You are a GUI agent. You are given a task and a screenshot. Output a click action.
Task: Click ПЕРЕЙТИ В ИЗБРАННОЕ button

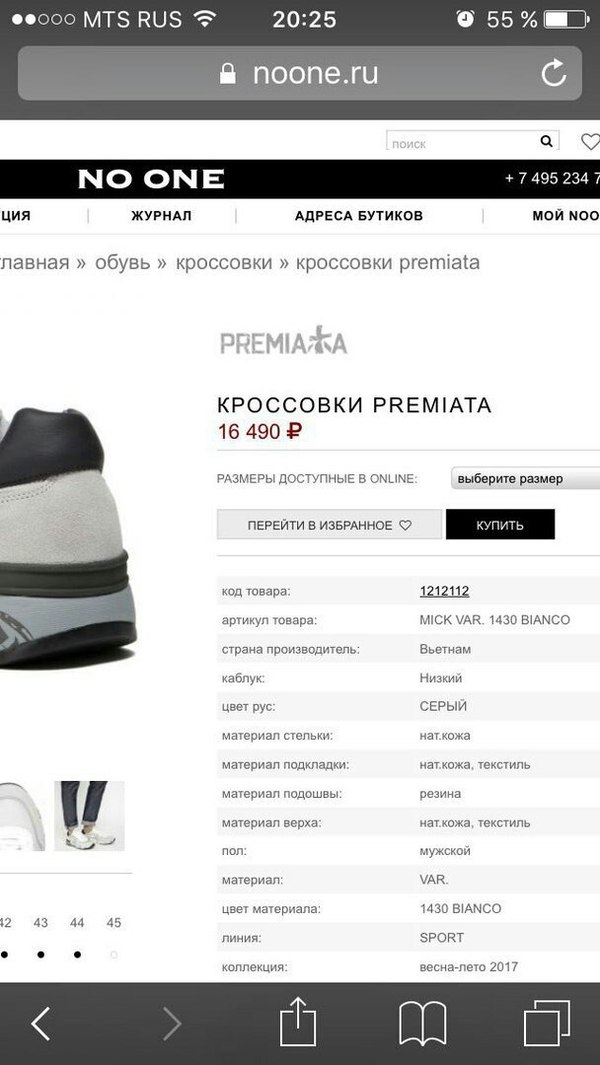coord(330,524)
